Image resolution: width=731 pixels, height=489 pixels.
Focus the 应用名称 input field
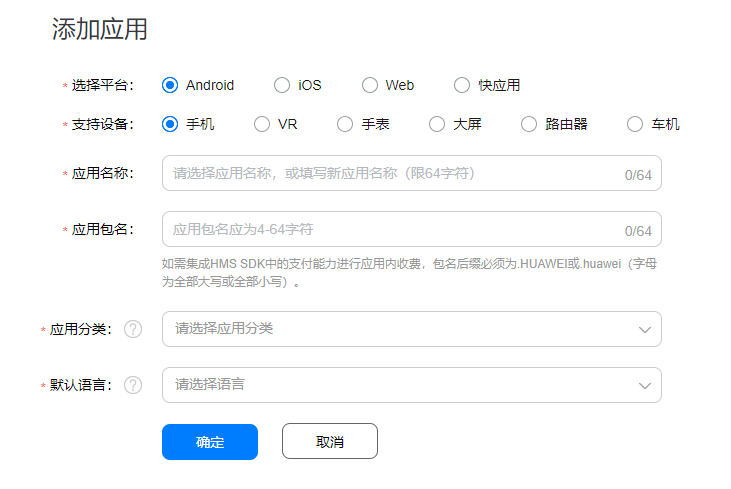click(x=412, y=173)
